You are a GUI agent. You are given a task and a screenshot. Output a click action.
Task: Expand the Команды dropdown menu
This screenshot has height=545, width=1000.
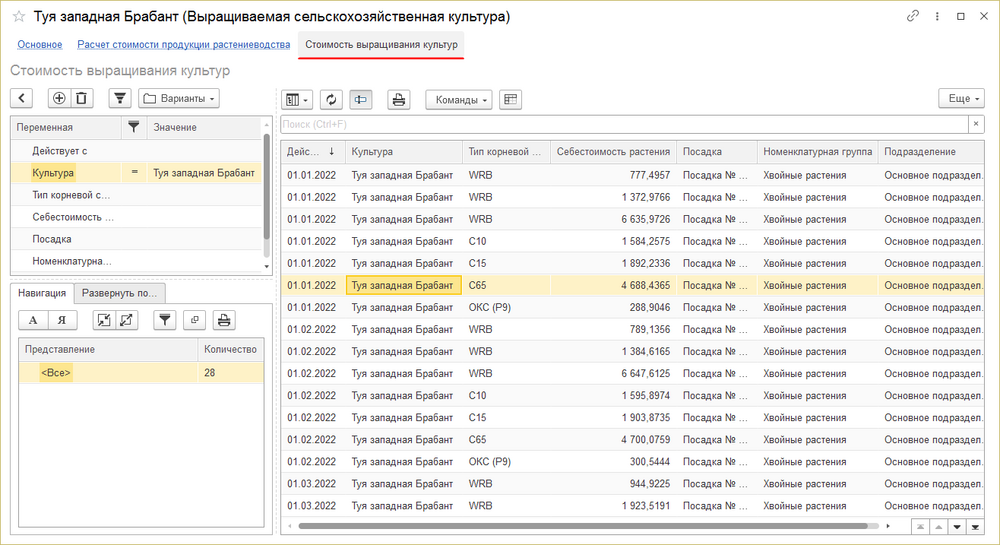(x=459, y=99)
